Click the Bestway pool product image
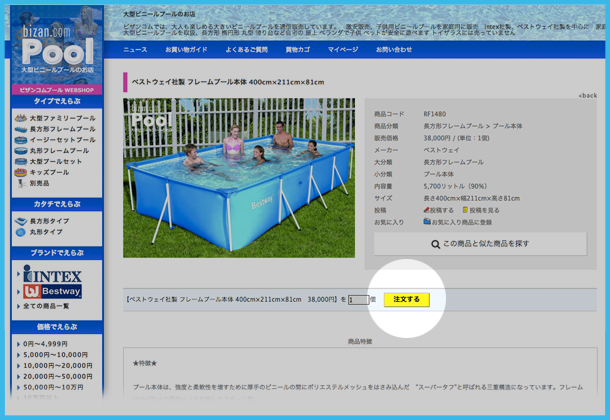Viewport: 610px width, 420px height. 239,178
